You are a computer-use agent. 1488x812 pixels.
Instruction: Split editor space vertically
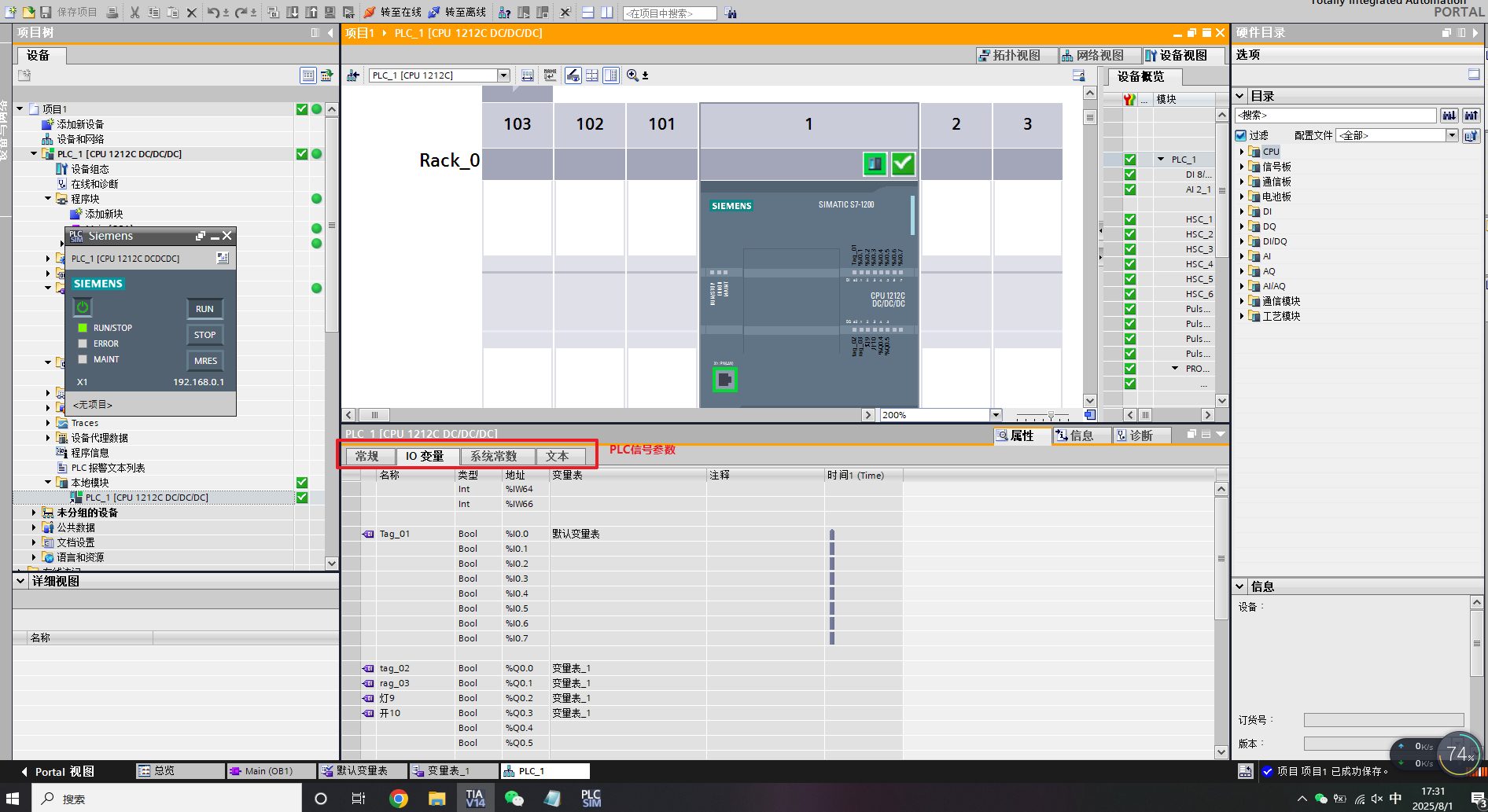pos(606,12)
